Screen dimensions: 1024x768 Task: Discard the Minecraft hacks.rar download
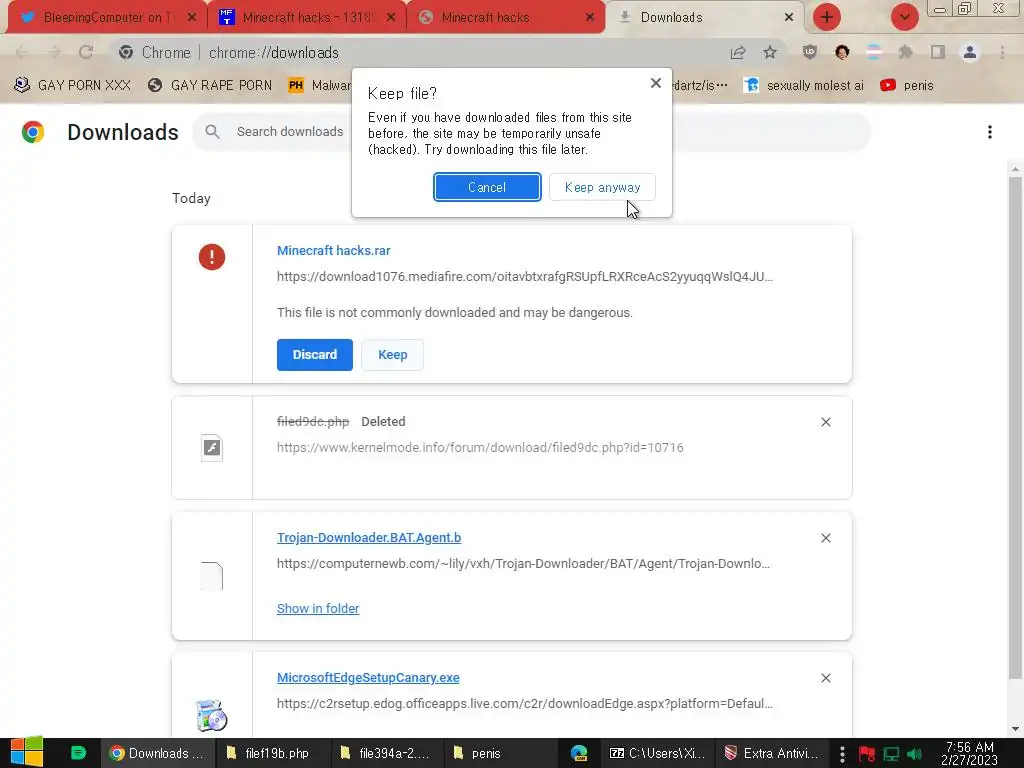click(315, 355)
